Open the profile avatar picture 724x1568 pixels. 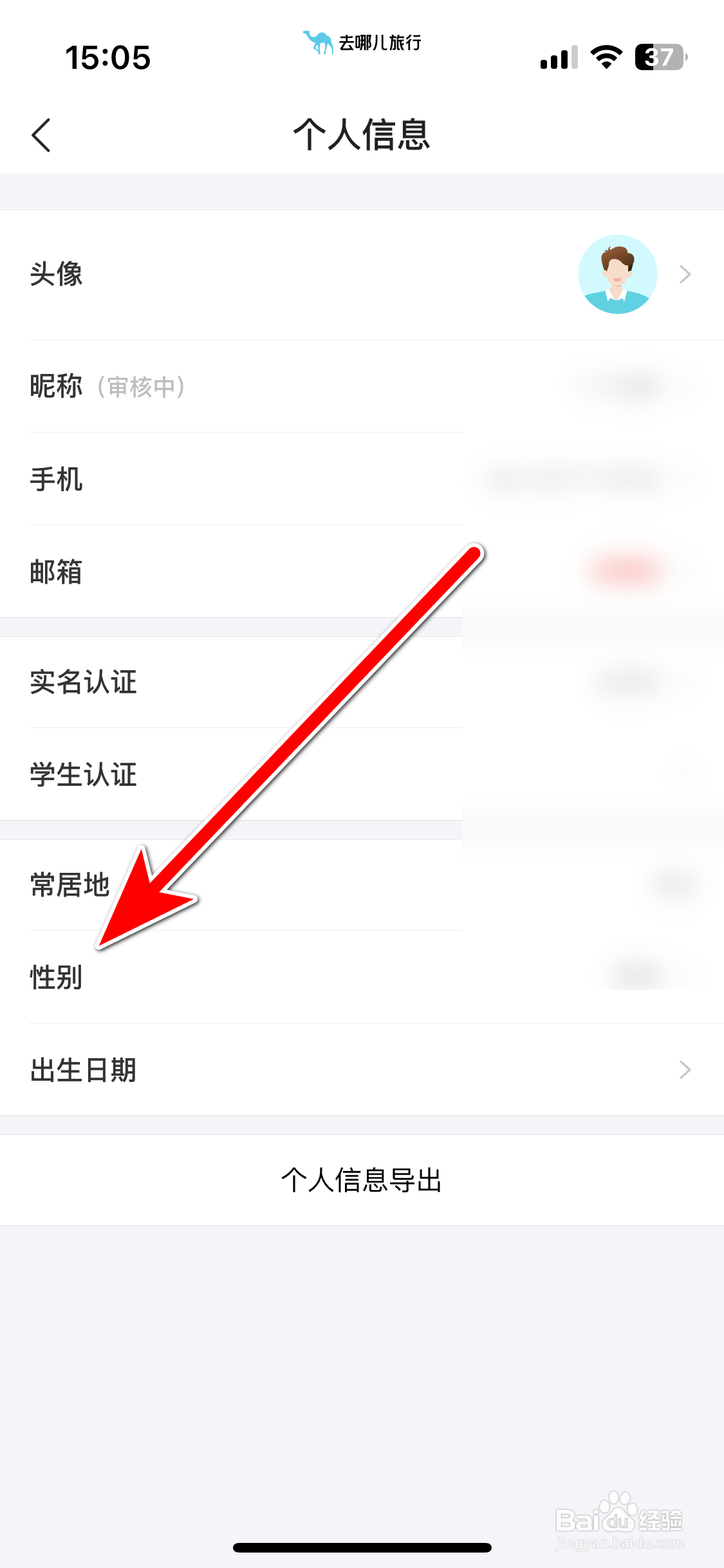pos(618,274)
